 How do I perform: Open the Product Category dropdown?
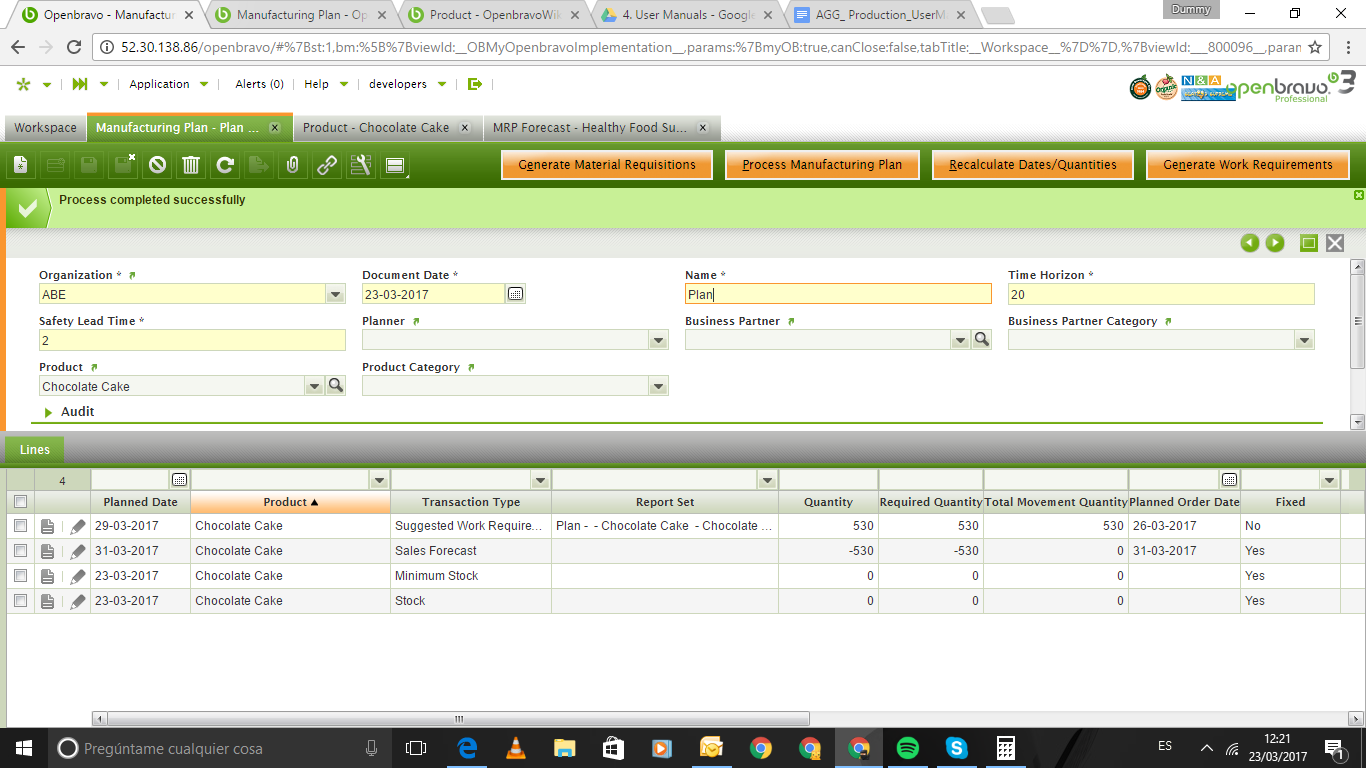pos(658,386)
